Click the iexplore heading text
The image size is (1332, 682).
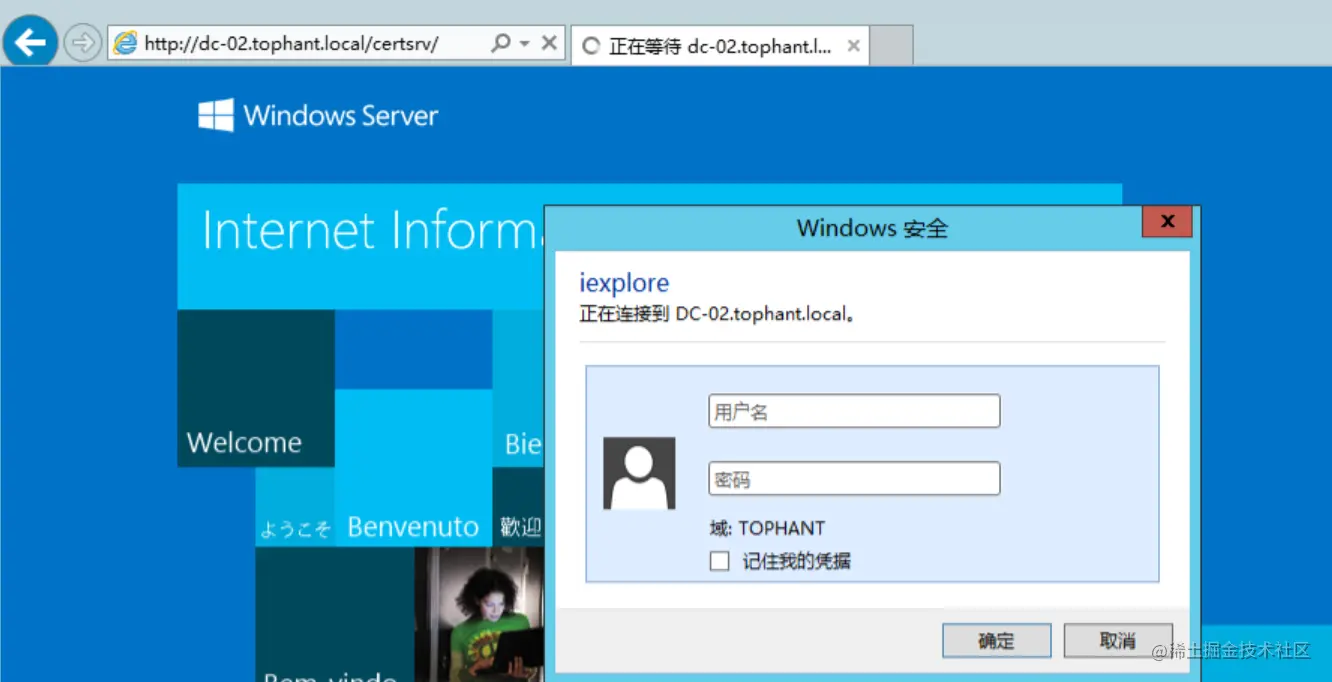pos(624,283)
